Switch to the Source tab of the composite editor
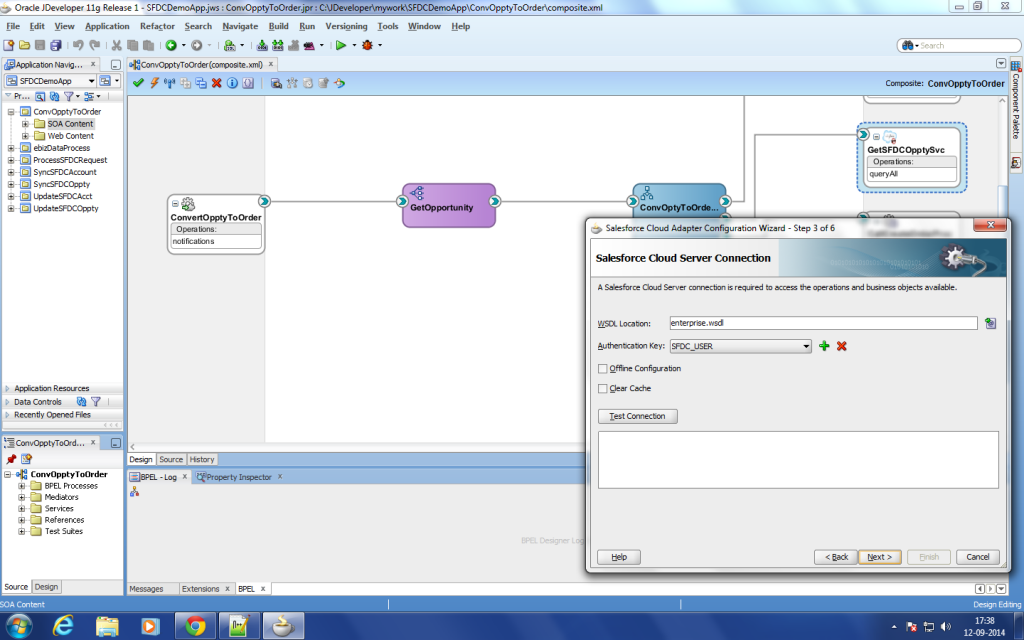 [x=171, y=460]
